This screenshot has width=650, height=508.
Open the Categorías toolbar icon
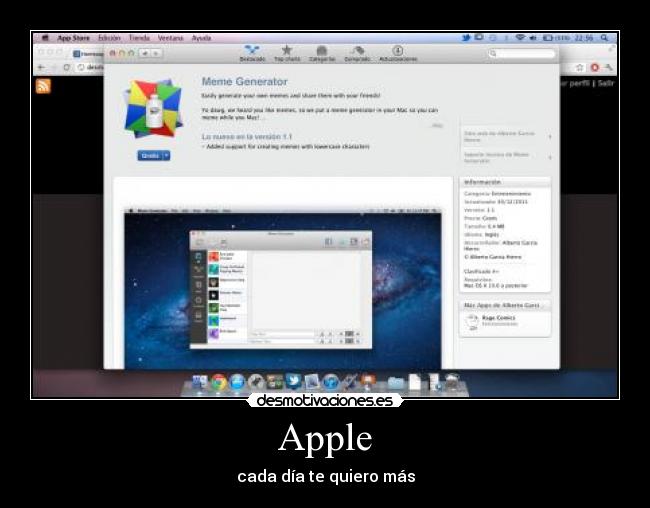coord(322,51)
